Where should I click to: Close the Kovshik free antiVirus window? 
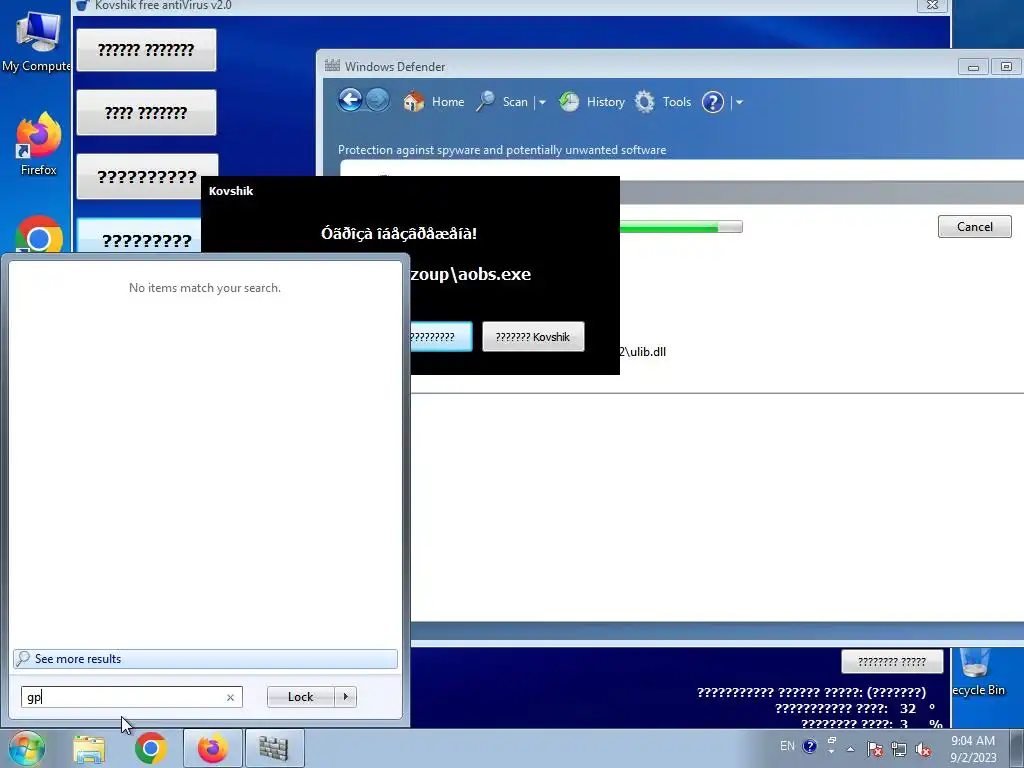[933, 5]
